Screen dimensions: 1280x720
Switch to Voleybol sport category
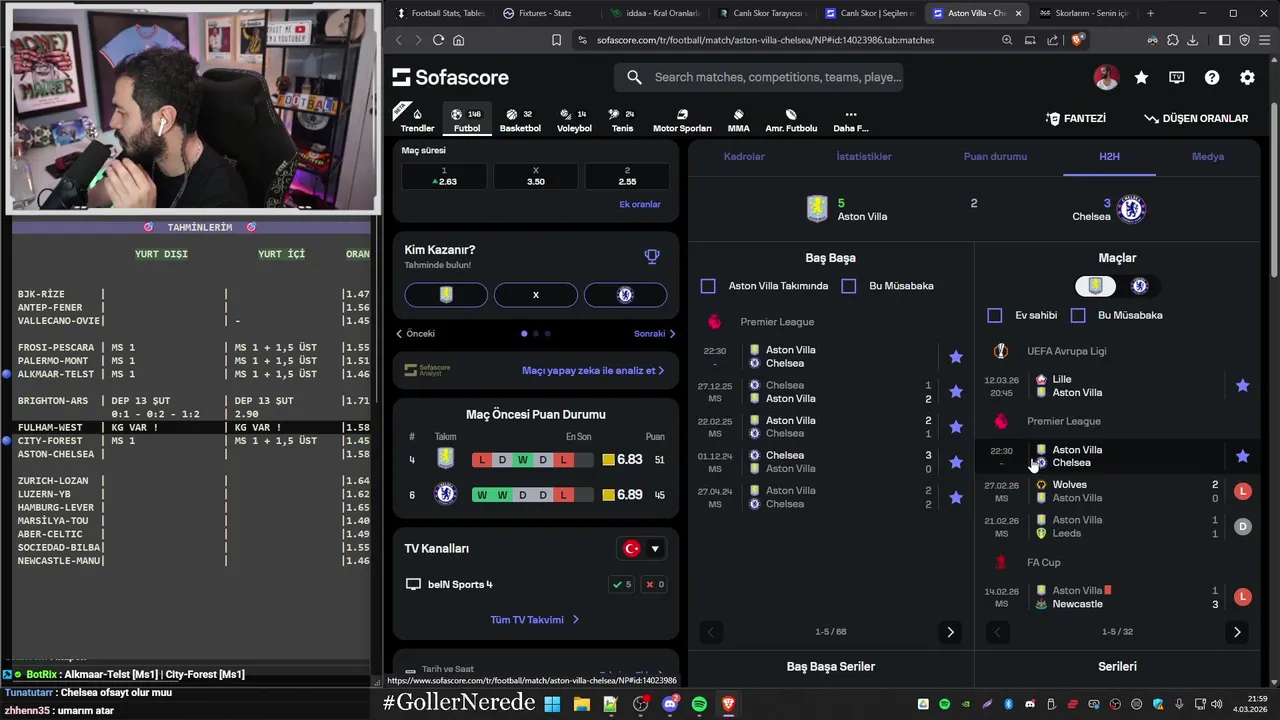(574, 120)
